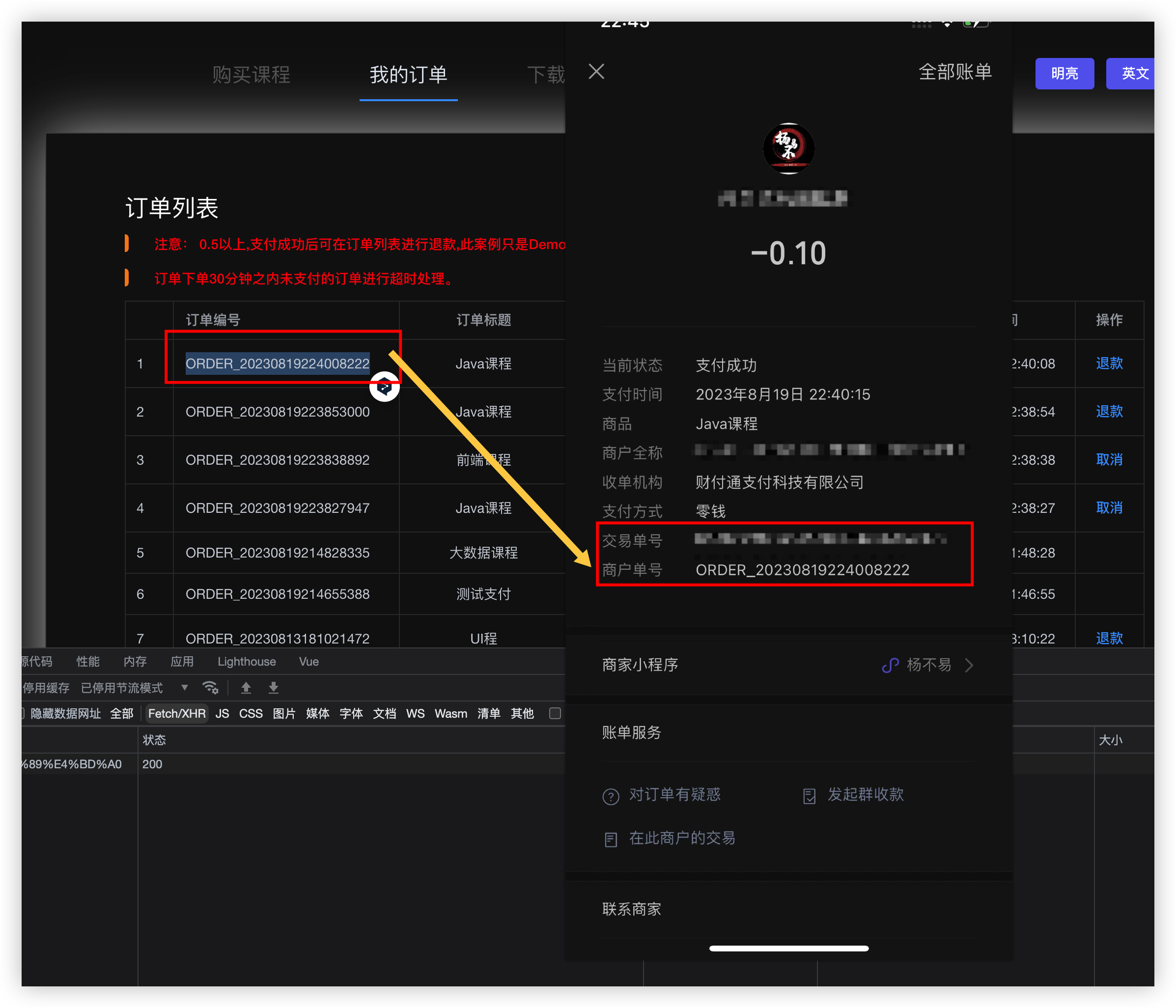Enable the 停用缓存 checkbox
Viewport: 1176px width, 1008px height.
coord(45,687)
